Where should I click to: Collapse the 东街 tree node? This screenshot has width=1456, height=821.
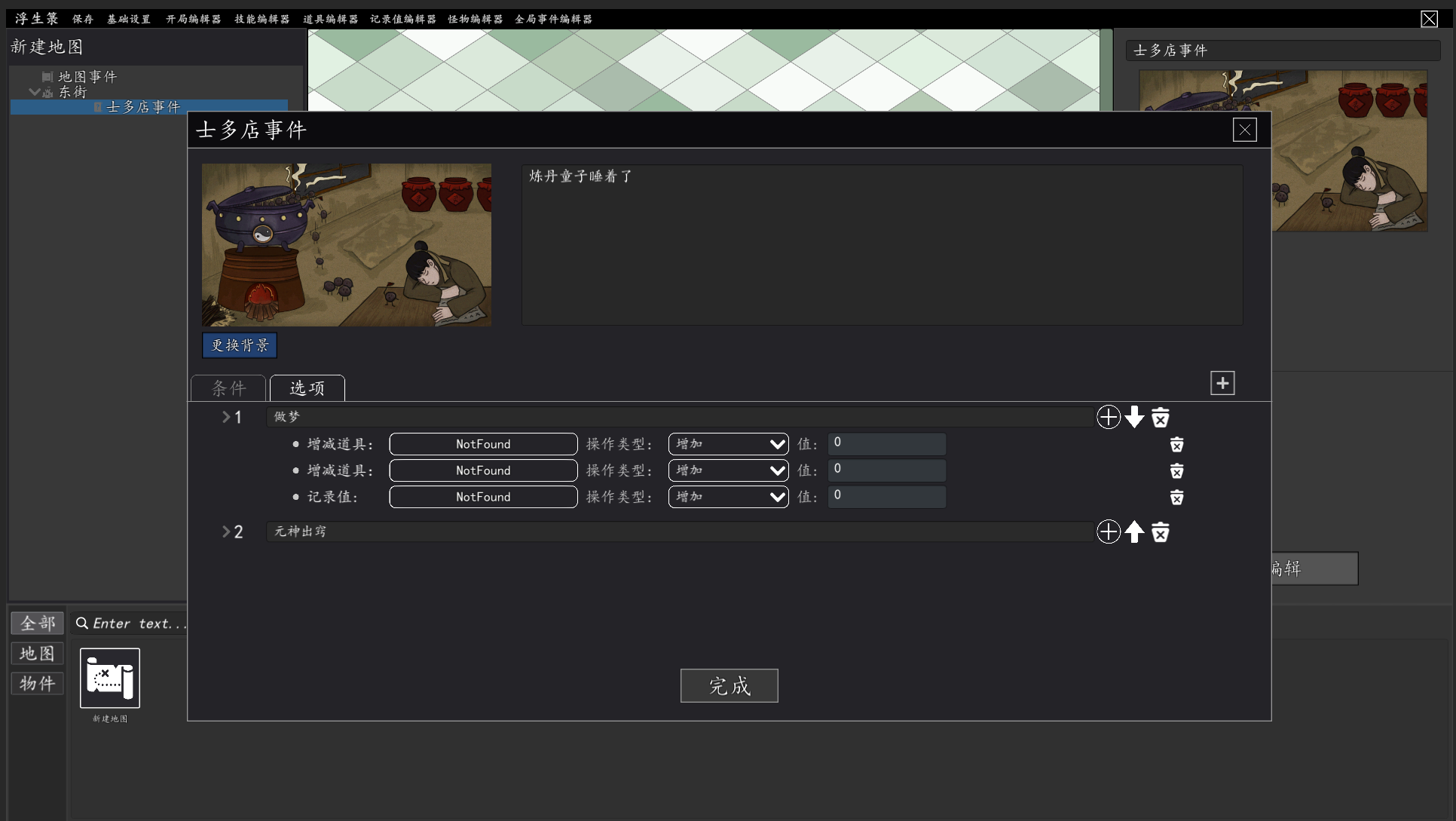34,92
